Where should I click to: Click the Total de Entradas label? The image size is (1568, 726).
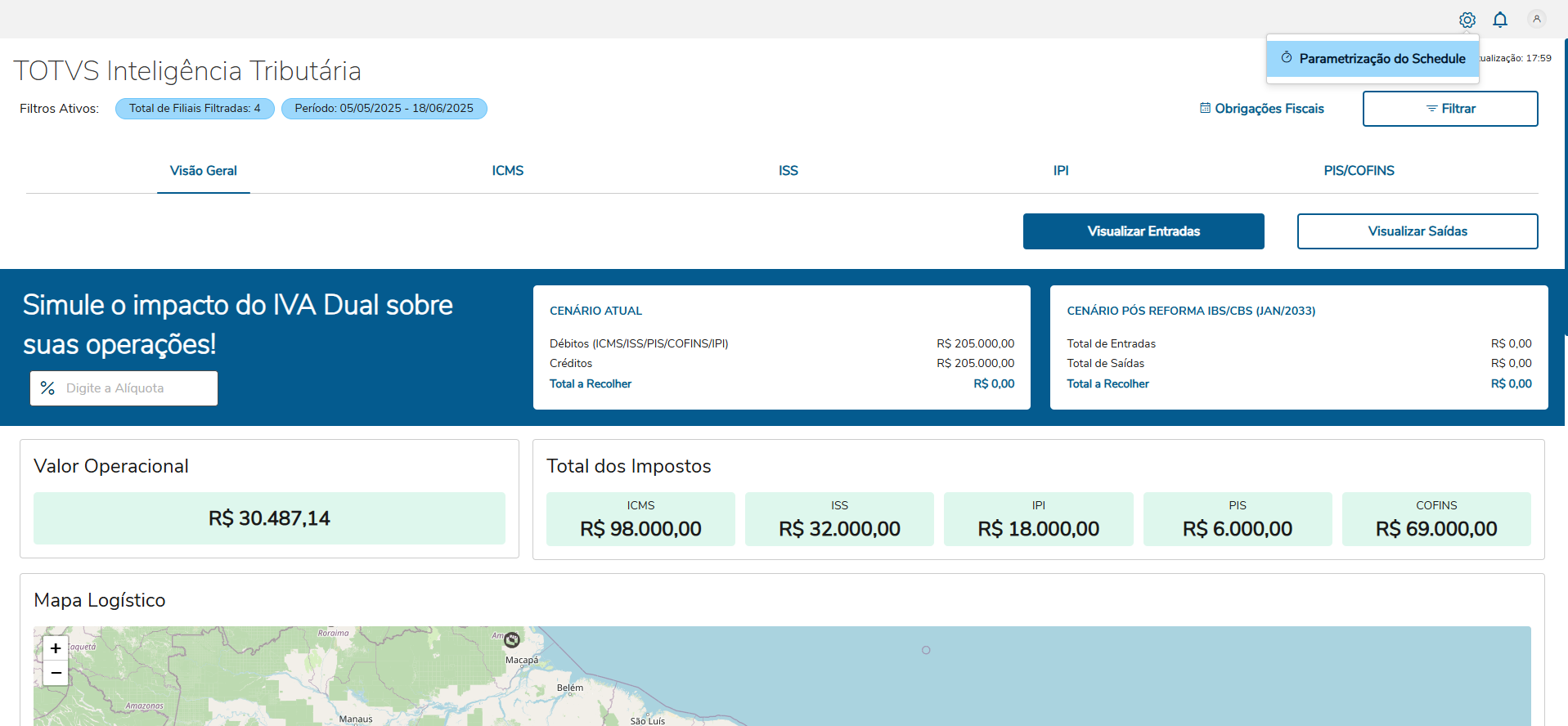(x=1111, y=344)
